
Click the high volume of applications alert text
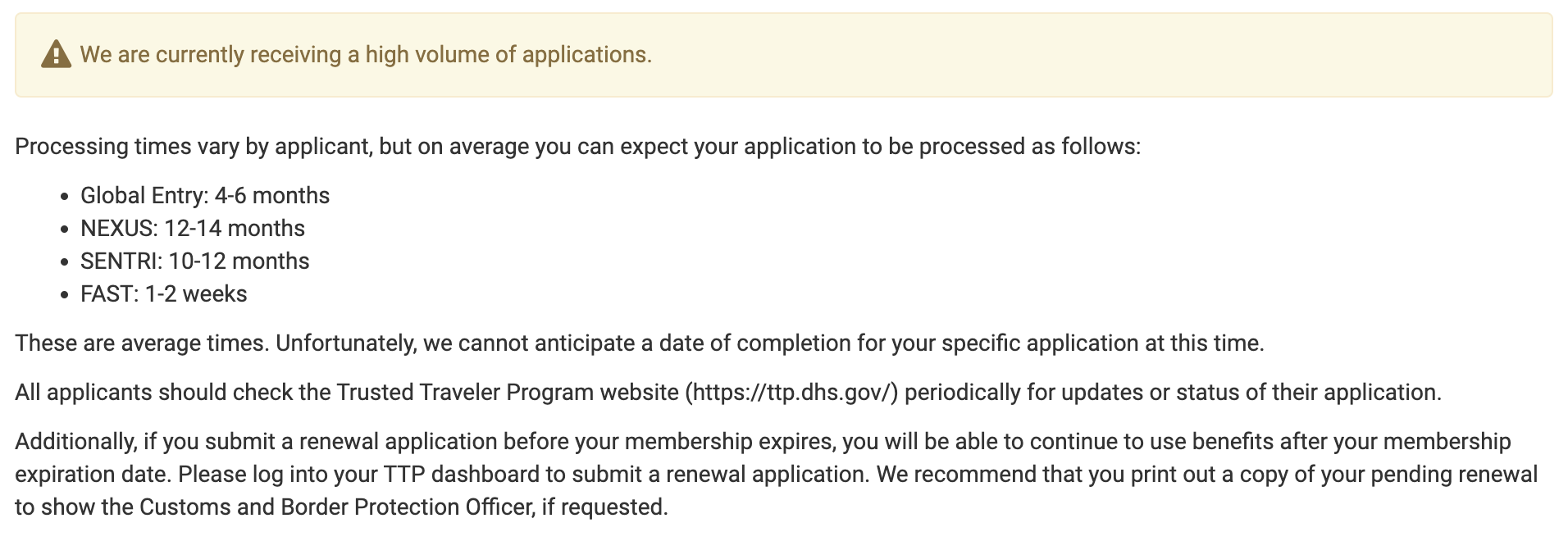pyautogui.click(x=366, y=55)
